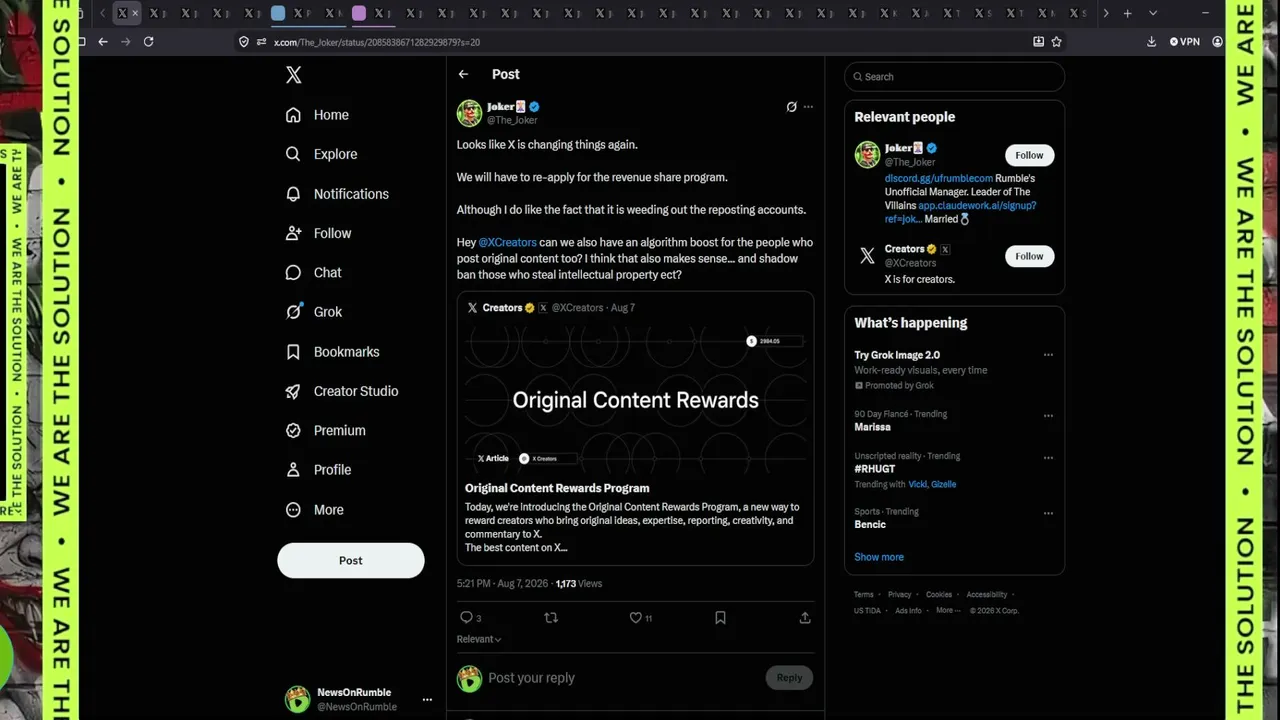Expand the footer More menu
The width and height of the screenshot is (1280, 720).
click(946, 611)
